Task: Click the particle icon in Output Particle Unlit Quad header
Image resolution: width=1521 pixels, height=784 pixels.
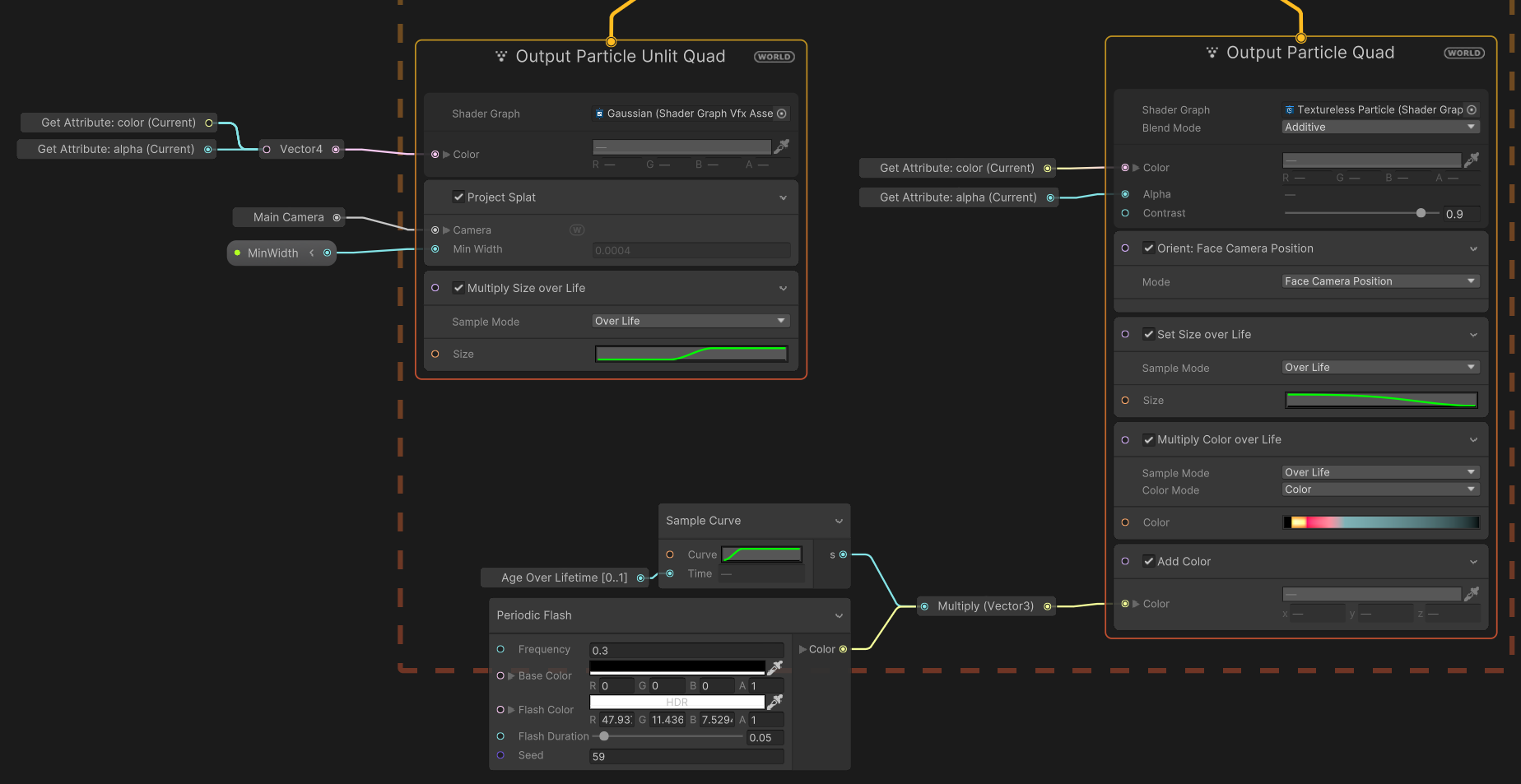Action: pos(500,56)
